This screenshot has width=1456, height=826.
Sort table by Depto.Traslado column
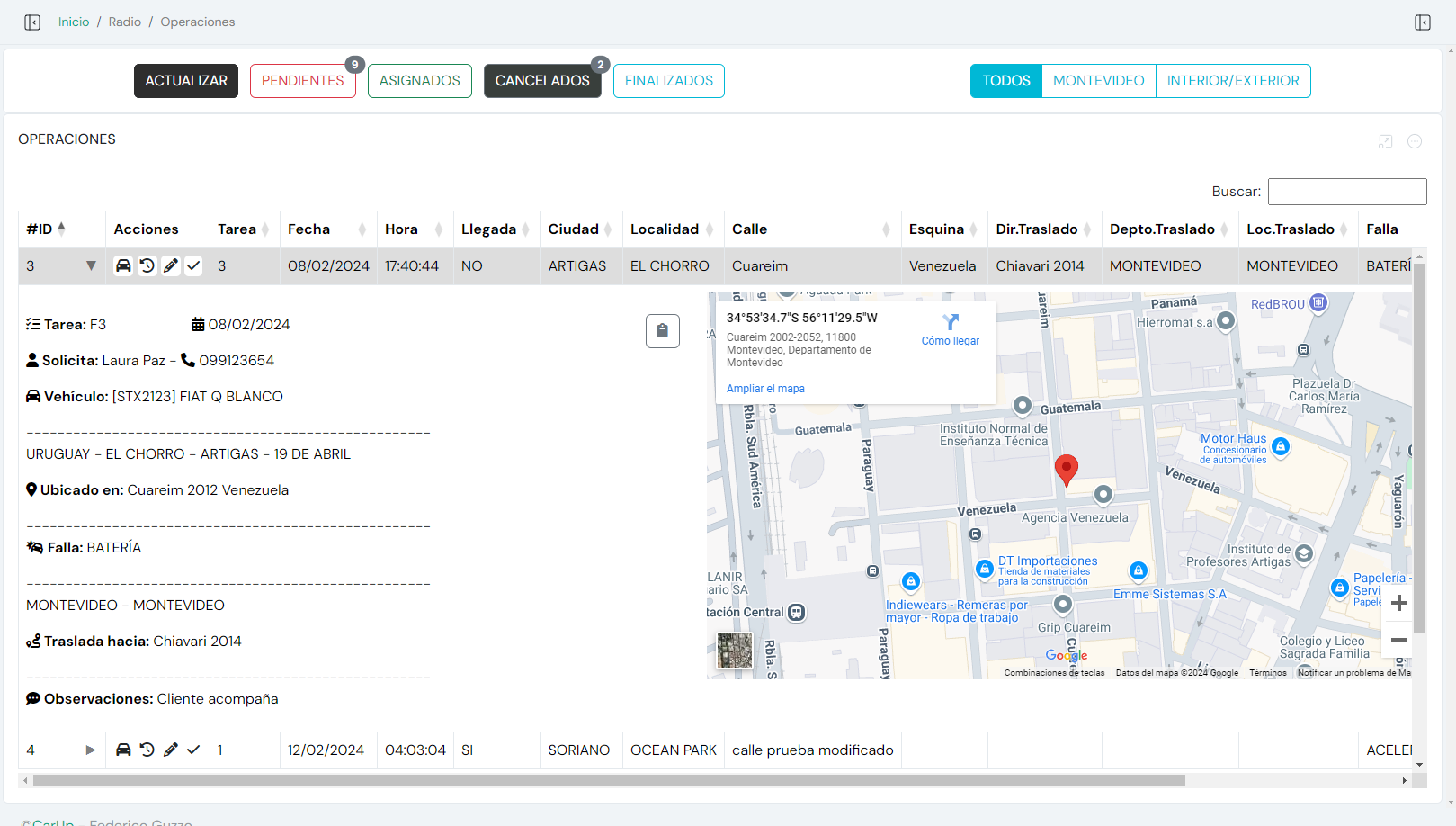tap(1170, 229)
